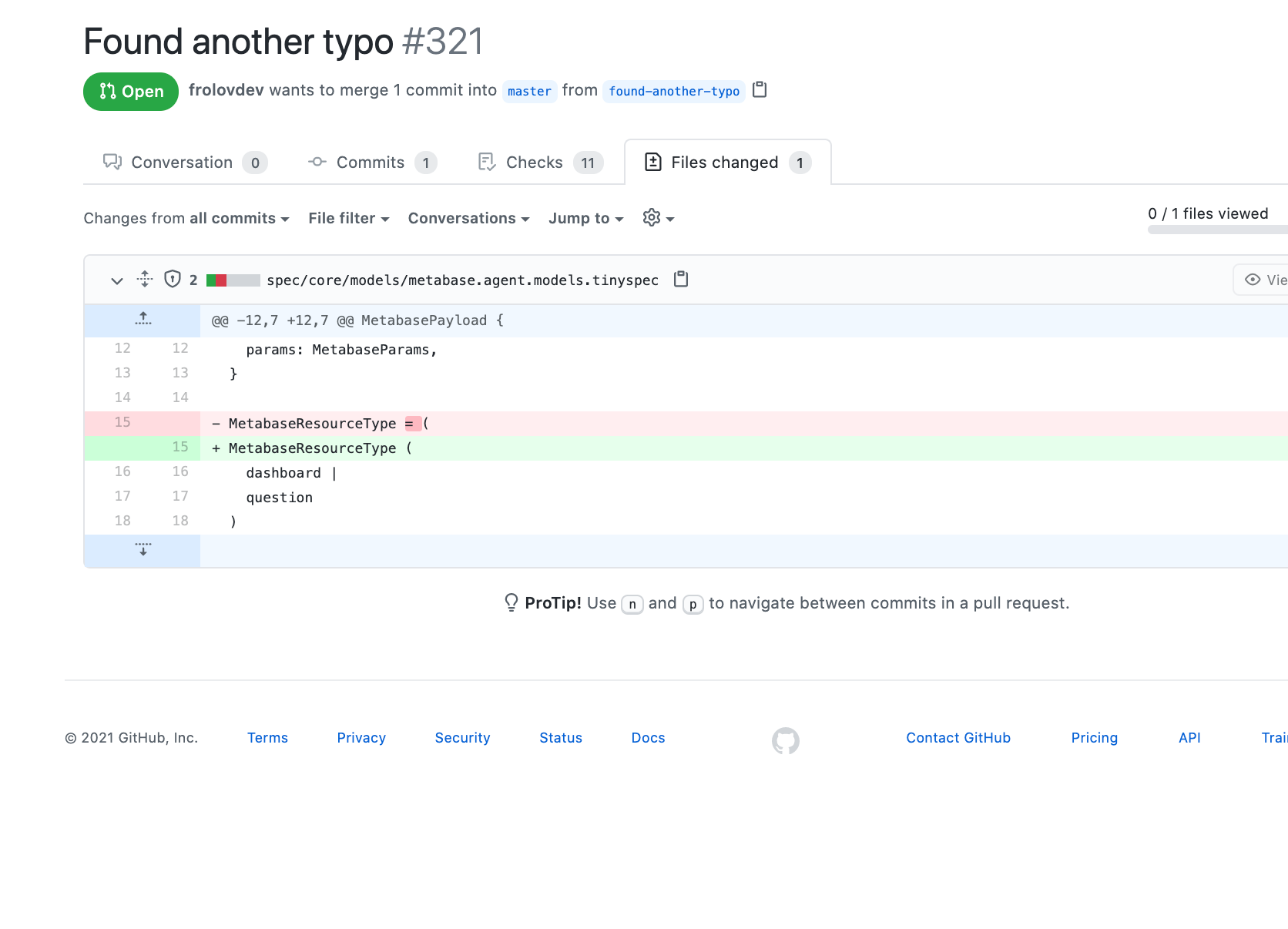Click the files viewed progress bar
1288x929 pixels.
(1217, 230)
